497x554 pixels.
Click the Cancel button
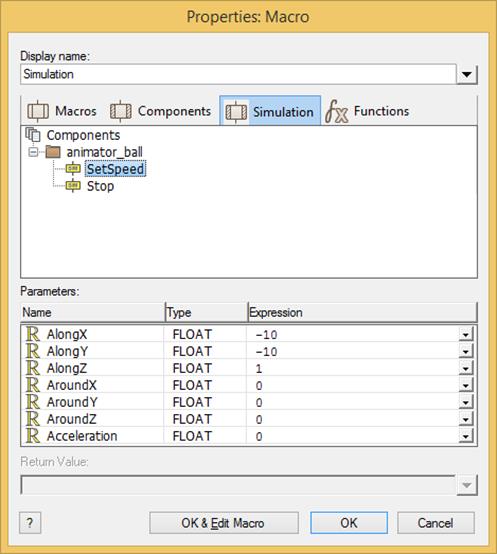(436, 523)
